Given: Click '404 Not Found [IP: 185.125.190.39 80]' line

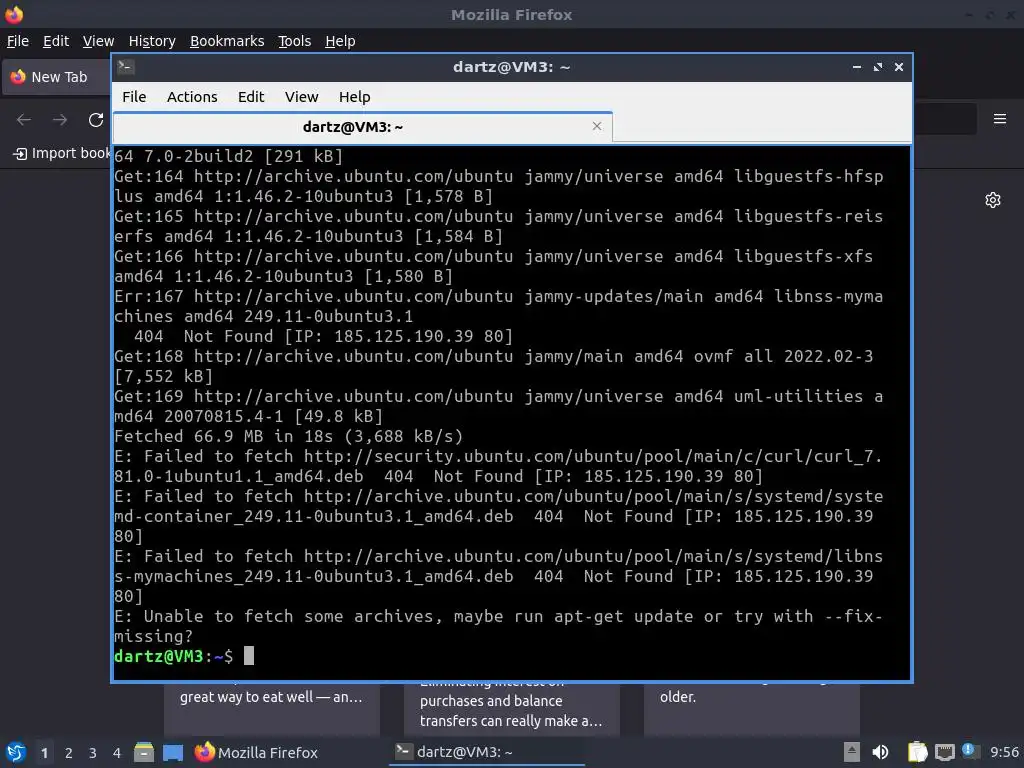Looking at the screenshot, I should coord(323,336).
